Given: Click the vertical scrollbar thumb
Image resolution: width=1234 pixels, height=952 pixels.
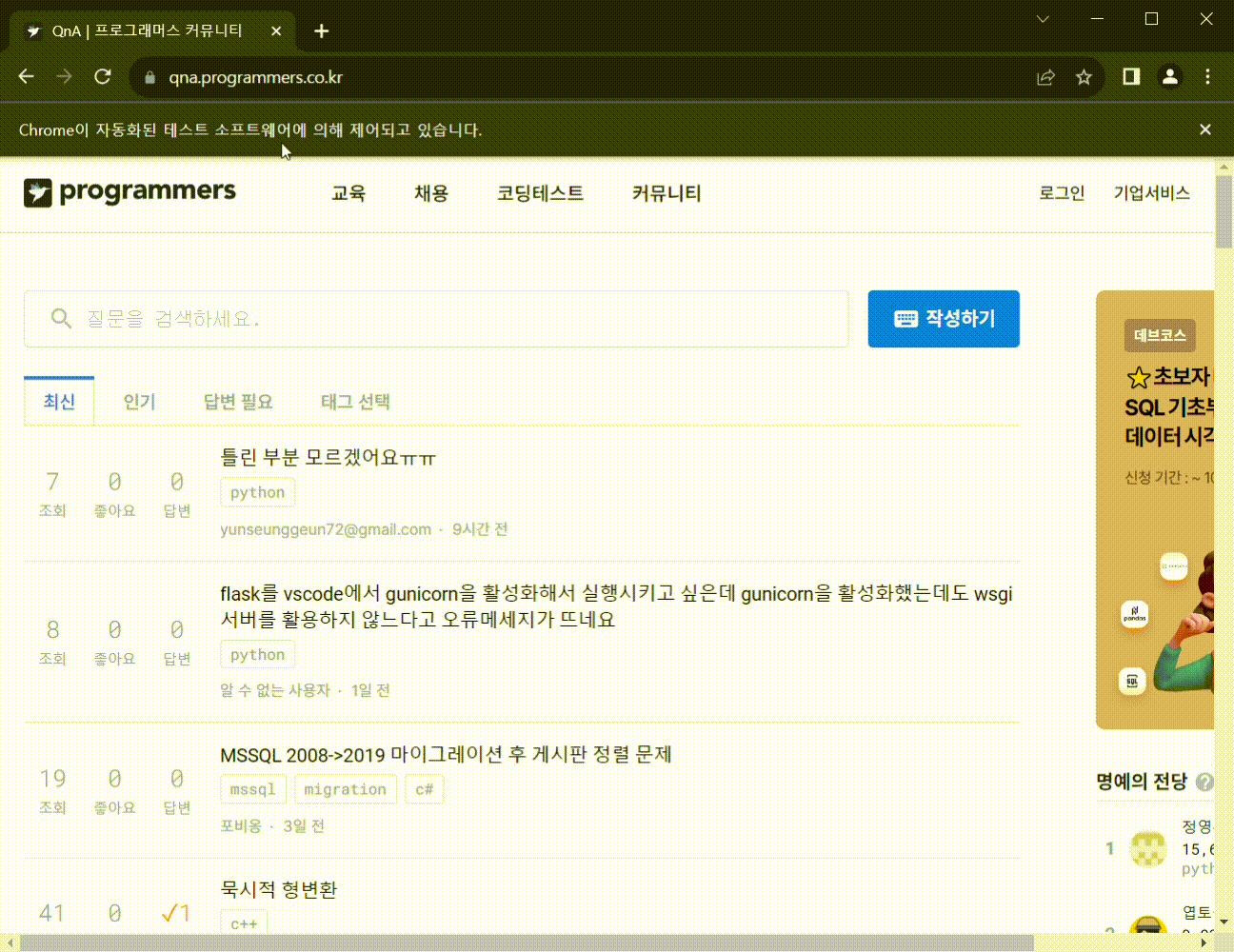Looking at the screenshot, I should coord(1224,212).
